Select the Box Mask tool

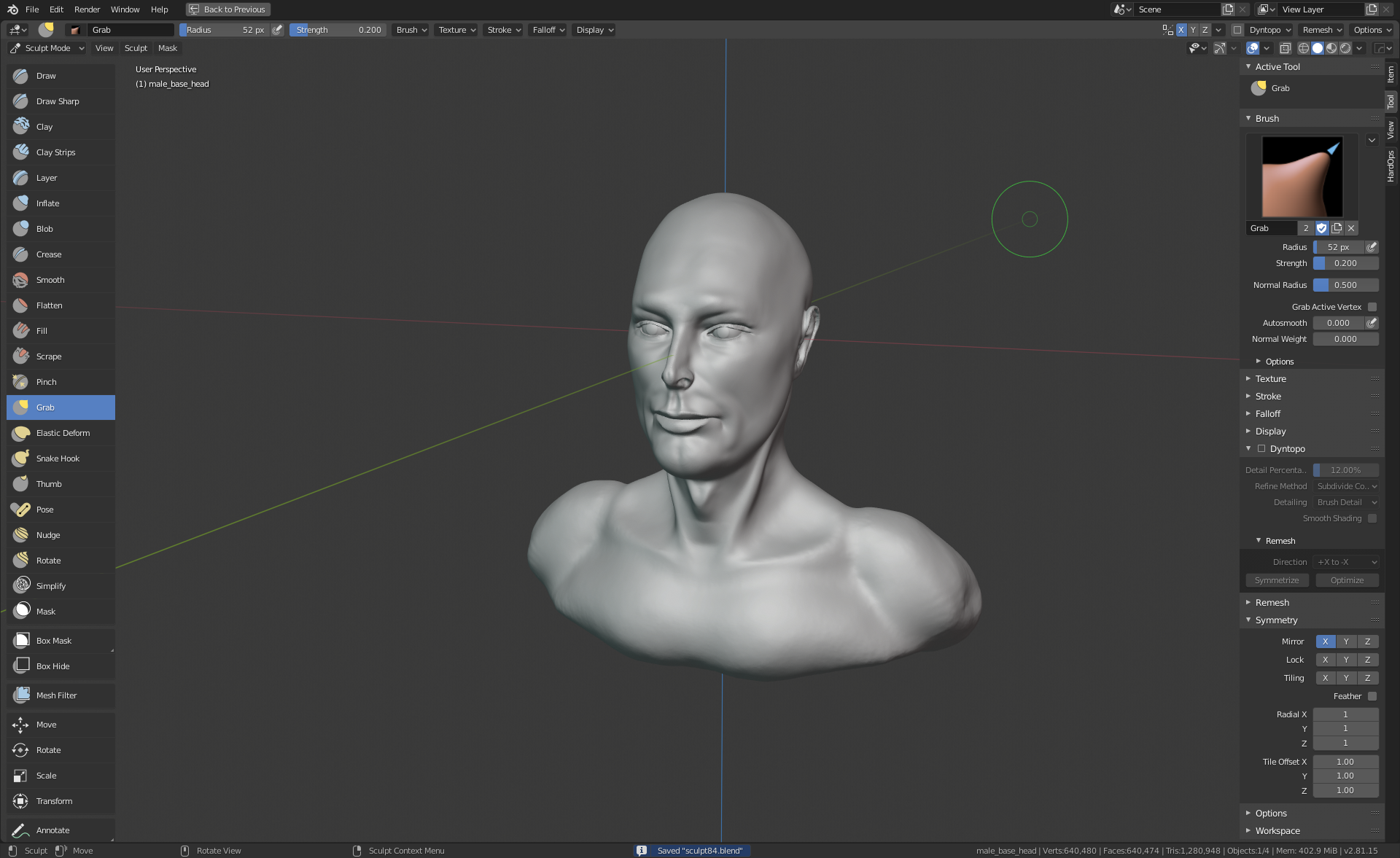pyautogui.click(x=54, y=641)
